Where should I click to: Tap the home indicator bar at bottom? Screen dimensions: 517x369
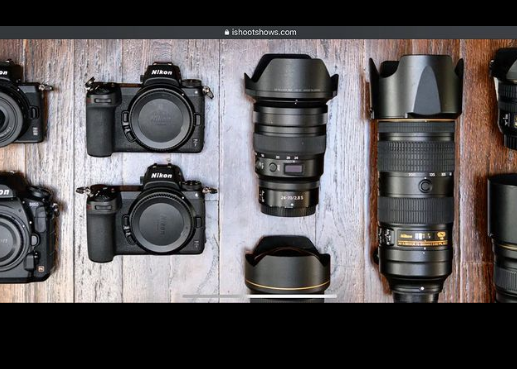(260, 296)
